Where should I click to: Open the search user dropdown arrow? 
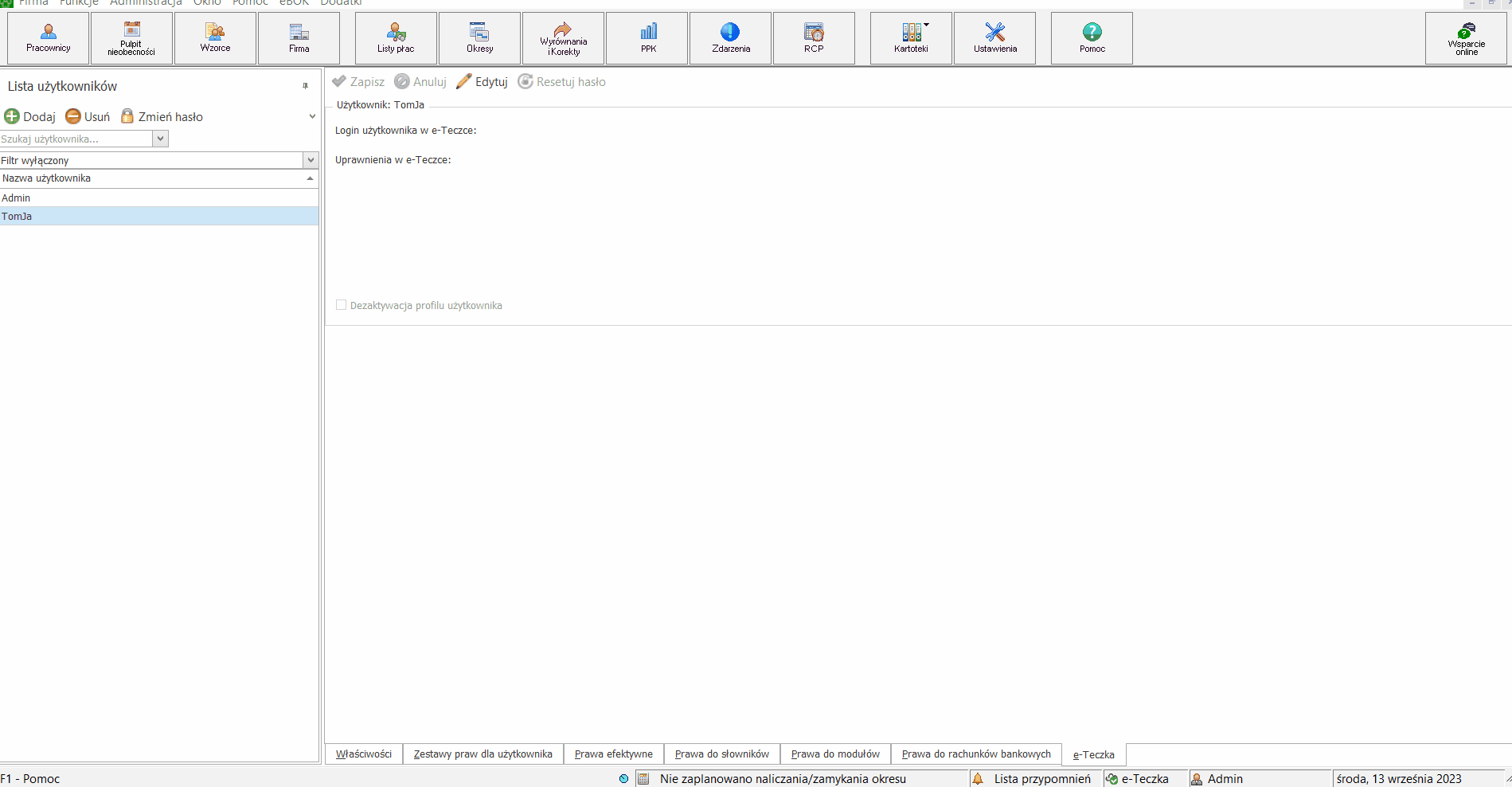[x=160, y=139]
